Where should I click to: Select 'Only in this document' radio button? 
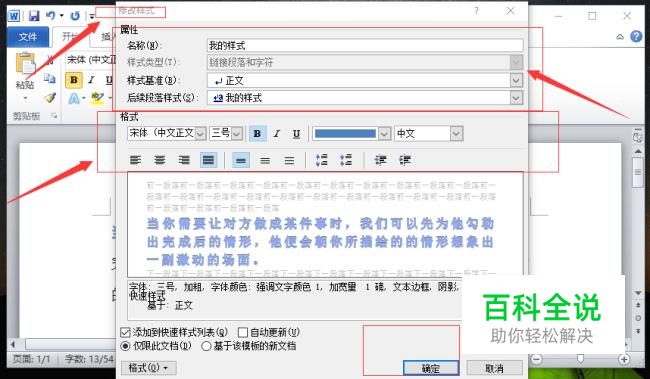125,346
